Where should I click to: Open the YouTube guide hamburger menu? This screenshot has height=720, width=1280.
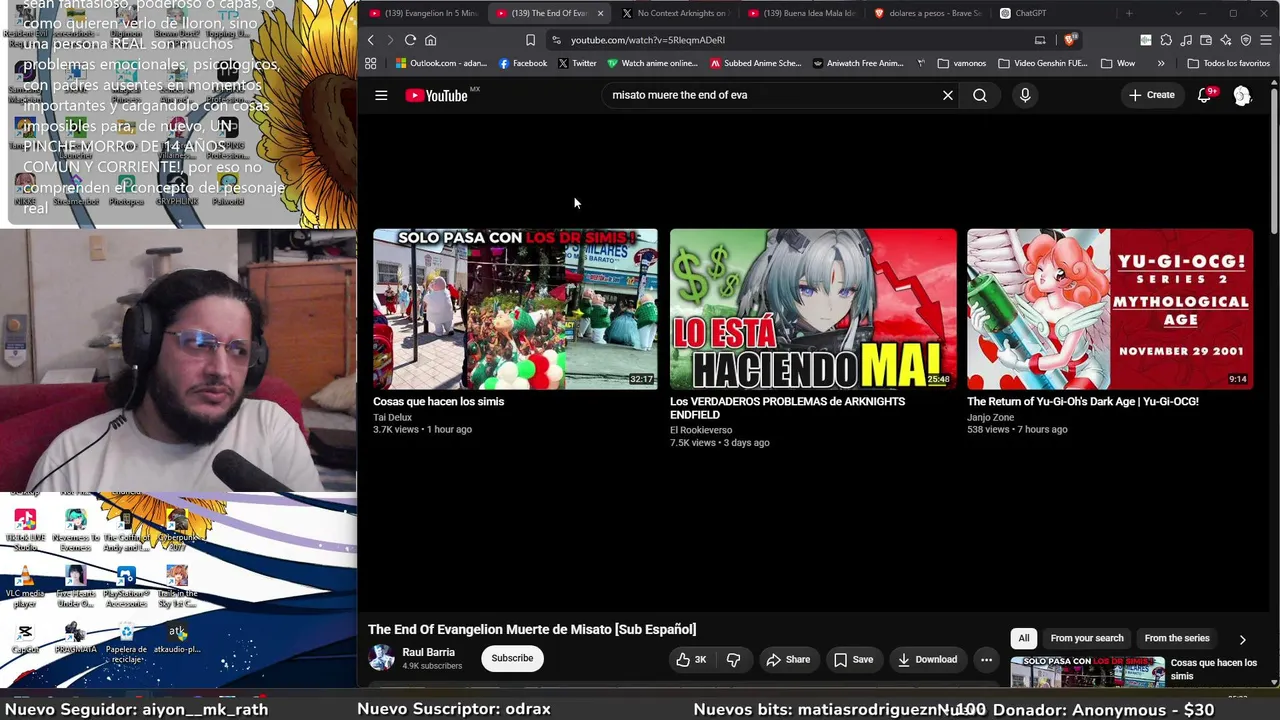pyautogui.click(x=381, y=95)
